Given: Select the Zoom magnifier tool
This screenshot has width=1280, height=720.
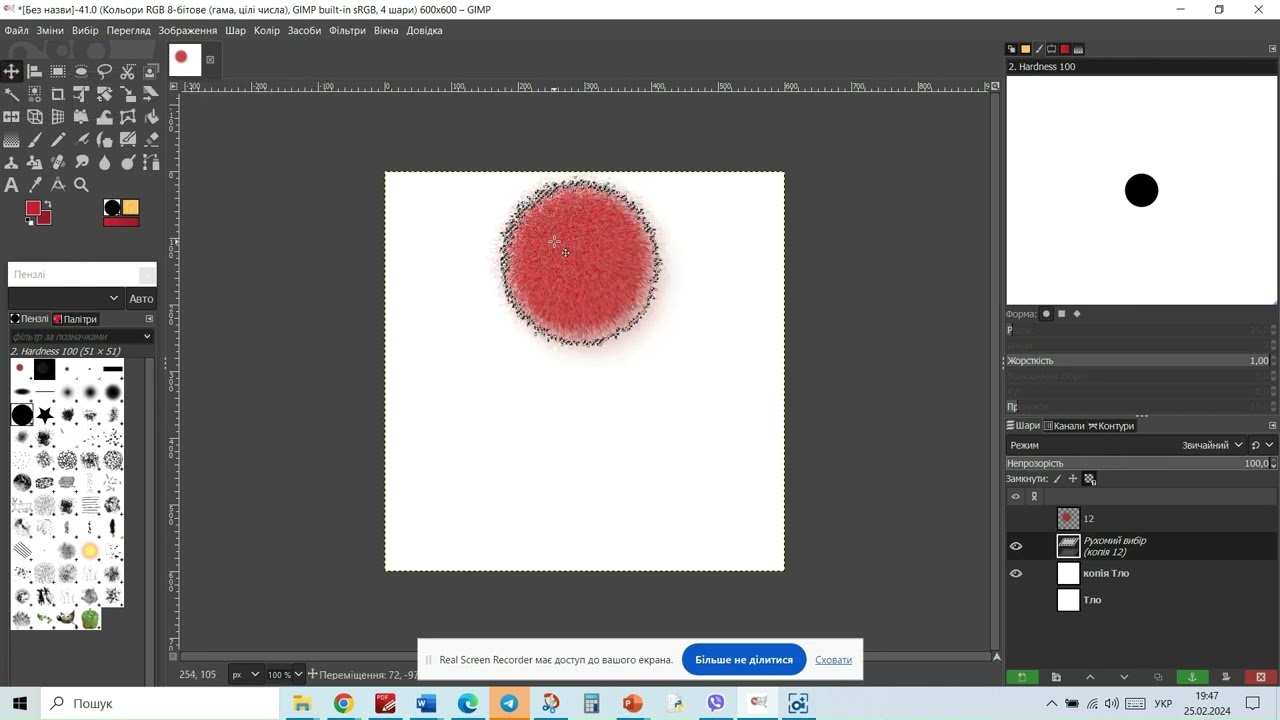Looking at the screenshot, I should pyautogui.click(x=81, y=185).
